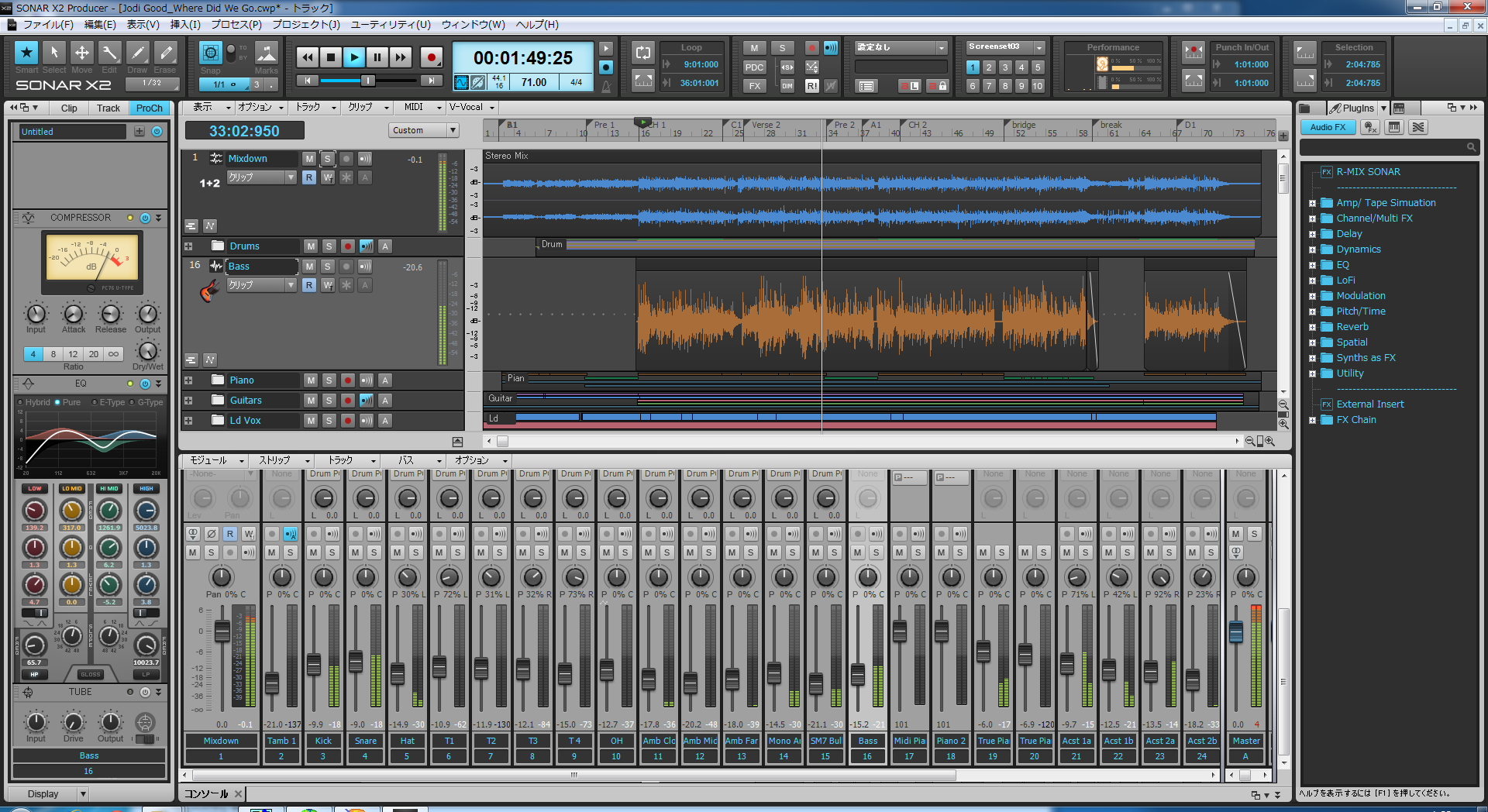Select the Pure EQ mode
Viewport: 1488px width, 812px height.
(67, 402)
